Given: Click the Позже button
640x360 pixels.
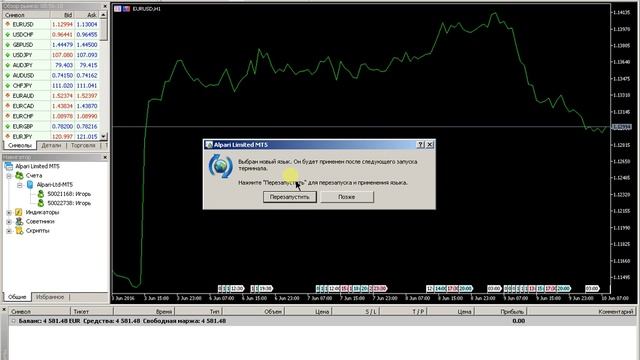Looking at the screenshot, I should (x=347, y=197).
